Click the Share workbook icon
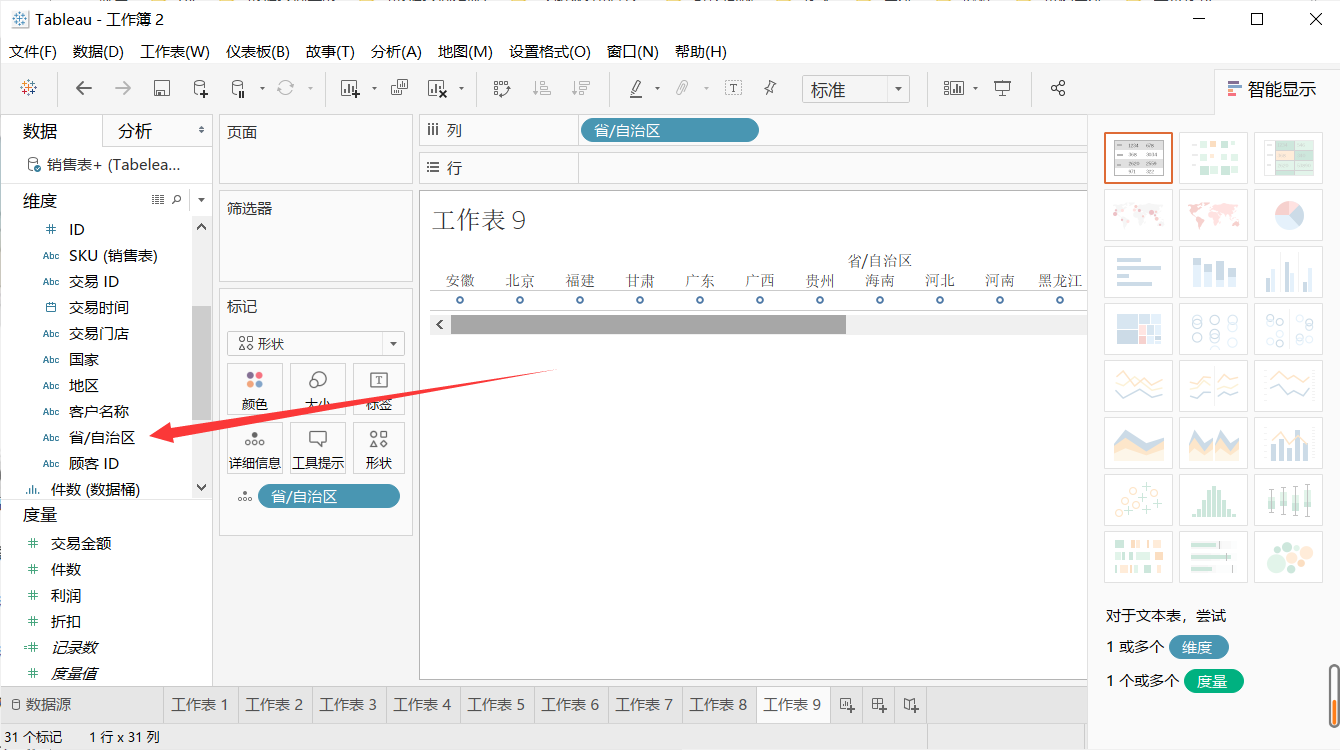Screen dimensions: 1340x750 [1058, 89]
